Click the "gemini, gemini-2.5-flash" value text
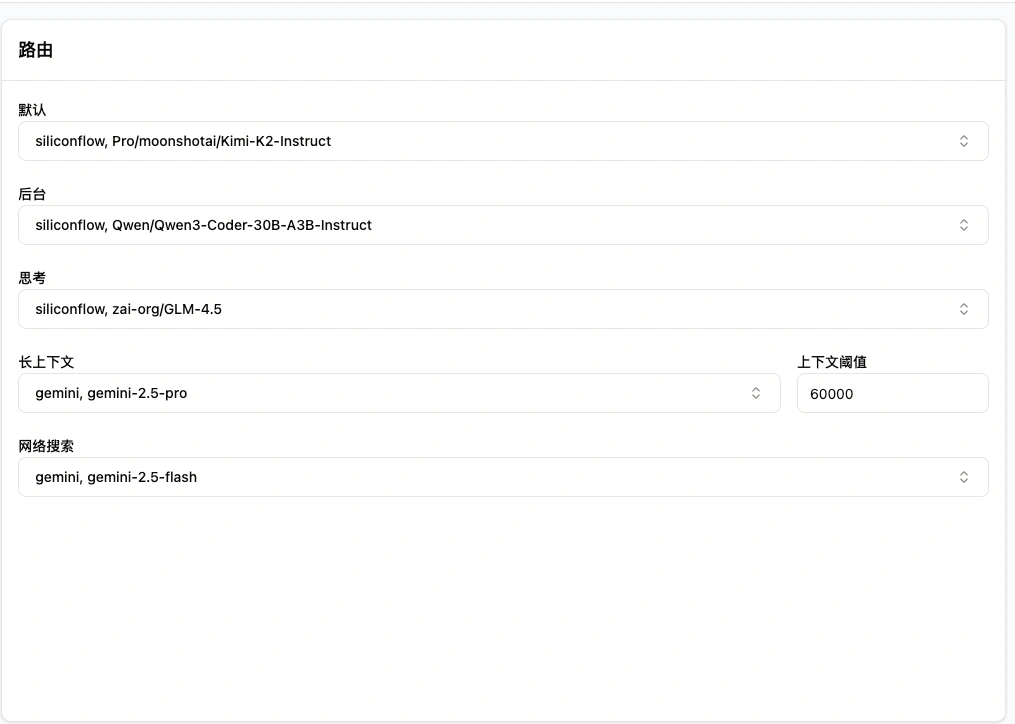1015x724 pixels. pos(116,477)
